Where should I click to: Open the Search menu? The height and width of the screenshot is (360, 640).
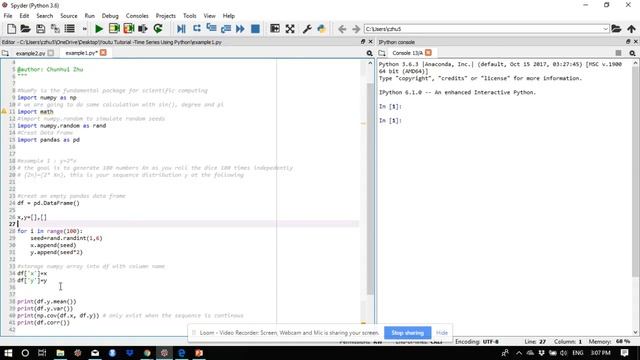44,16
